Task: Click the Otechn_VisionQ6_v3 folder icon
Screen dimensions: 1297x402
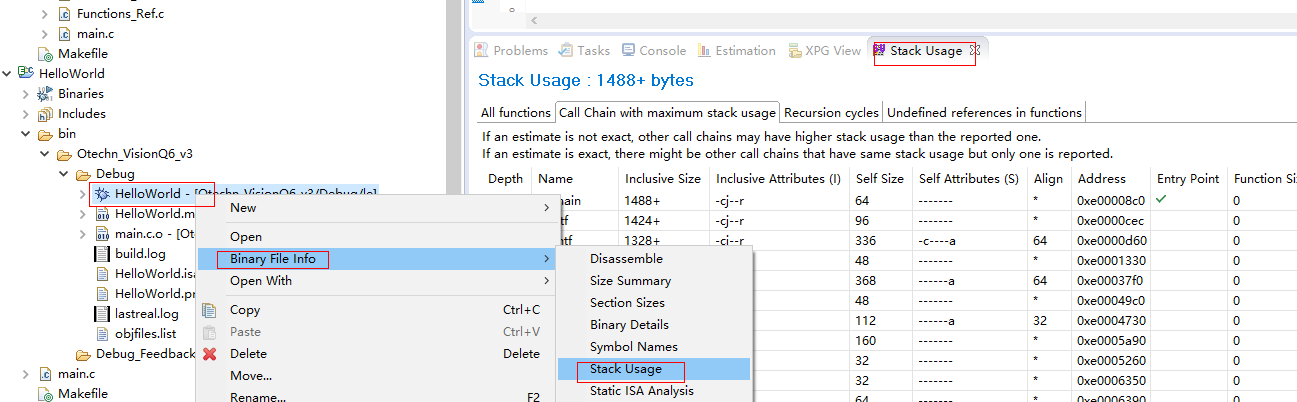Action: coord(64,153)
